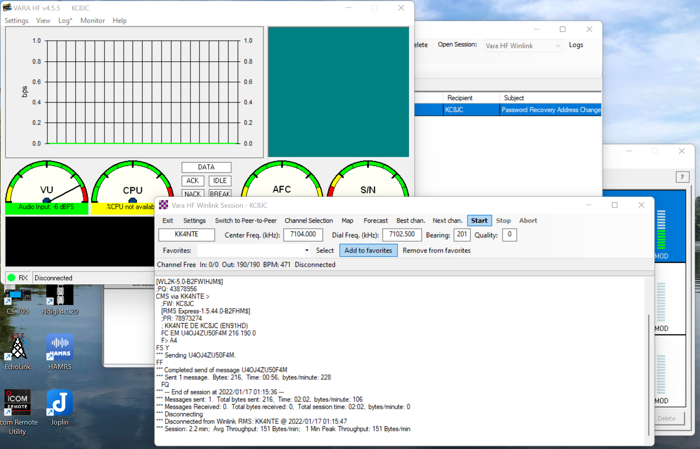Switch to Peer-to-Peer mode

tap(246, 220)
